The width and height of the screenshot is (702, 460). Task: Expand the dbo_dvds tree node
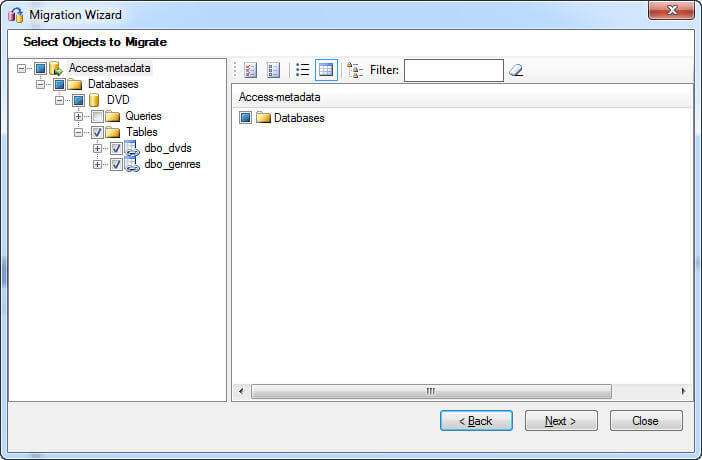click(x=97, y=148)
